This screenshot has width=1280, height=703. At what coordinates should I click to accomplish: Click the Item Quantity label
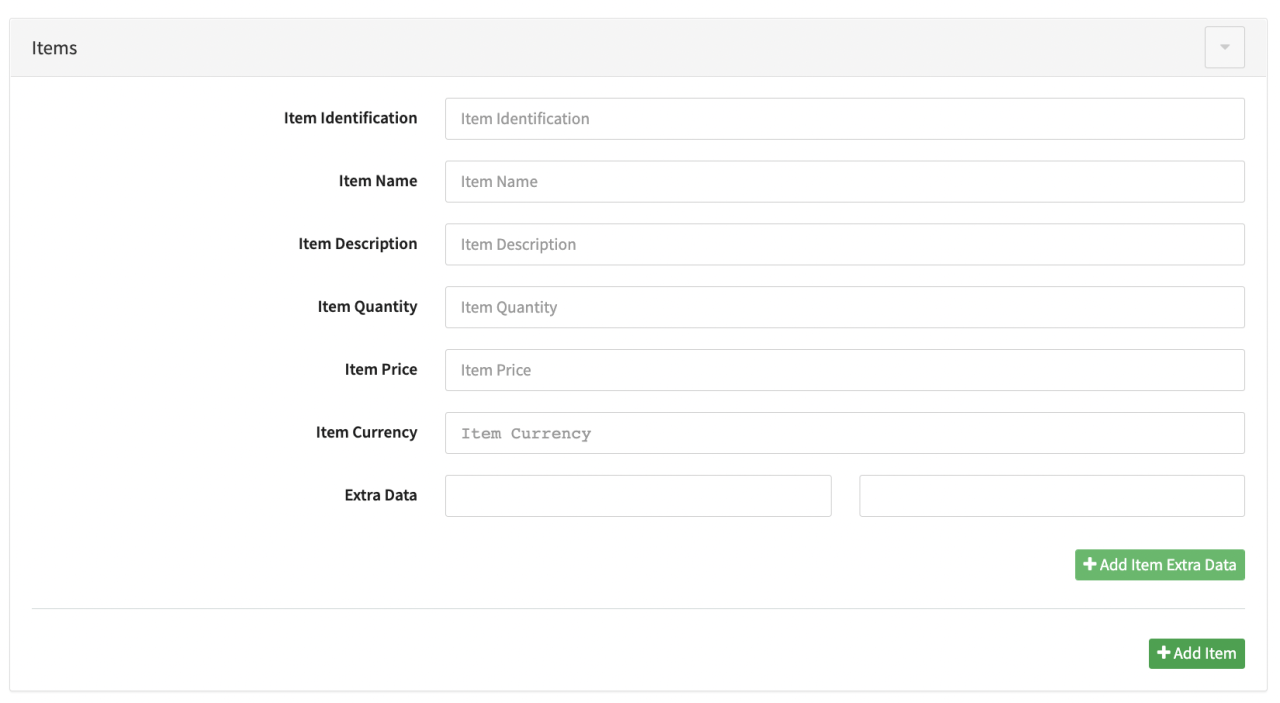367,307
